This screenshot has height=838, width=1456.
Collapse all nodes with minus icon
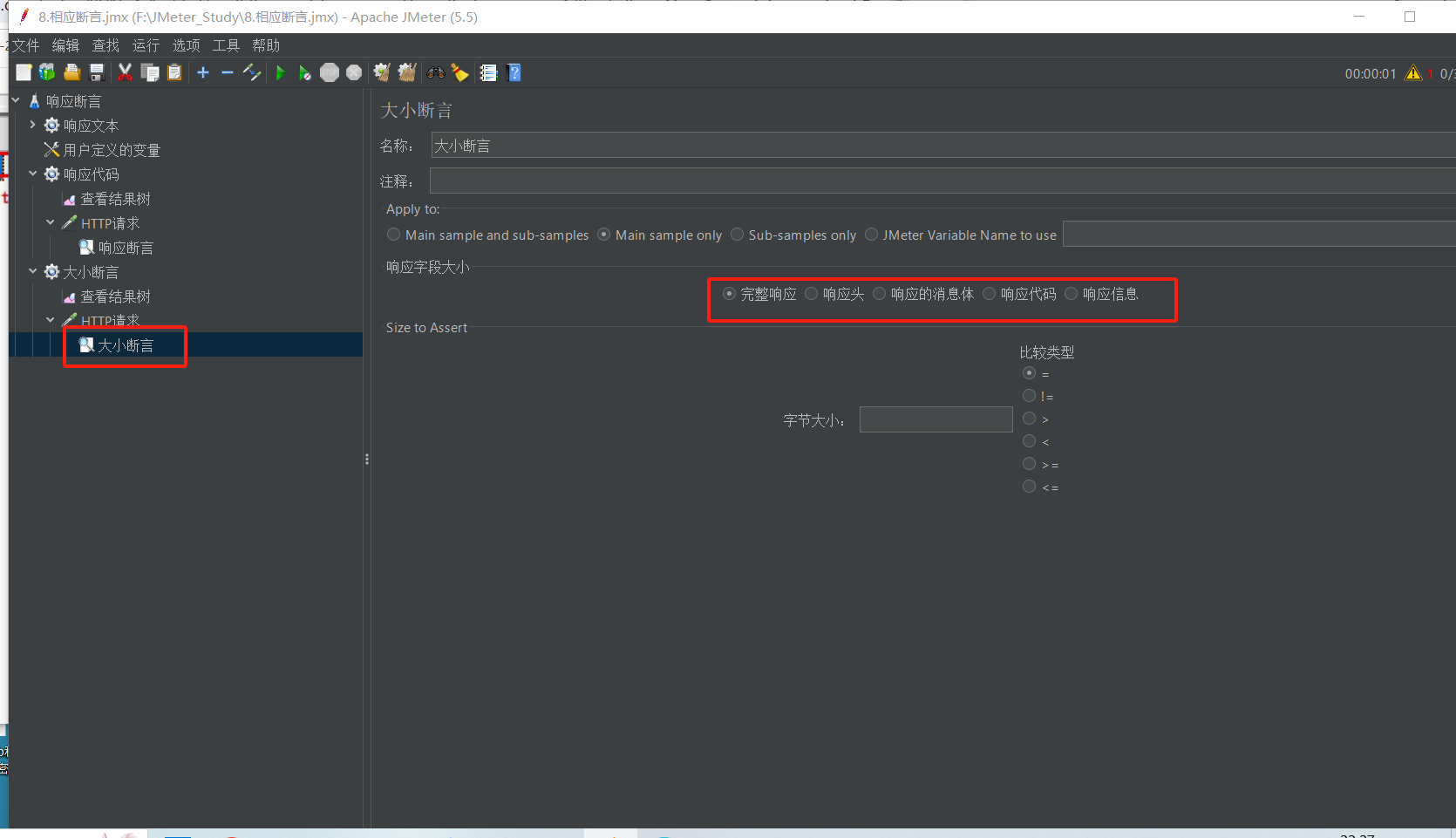click(x=228, y=72)
